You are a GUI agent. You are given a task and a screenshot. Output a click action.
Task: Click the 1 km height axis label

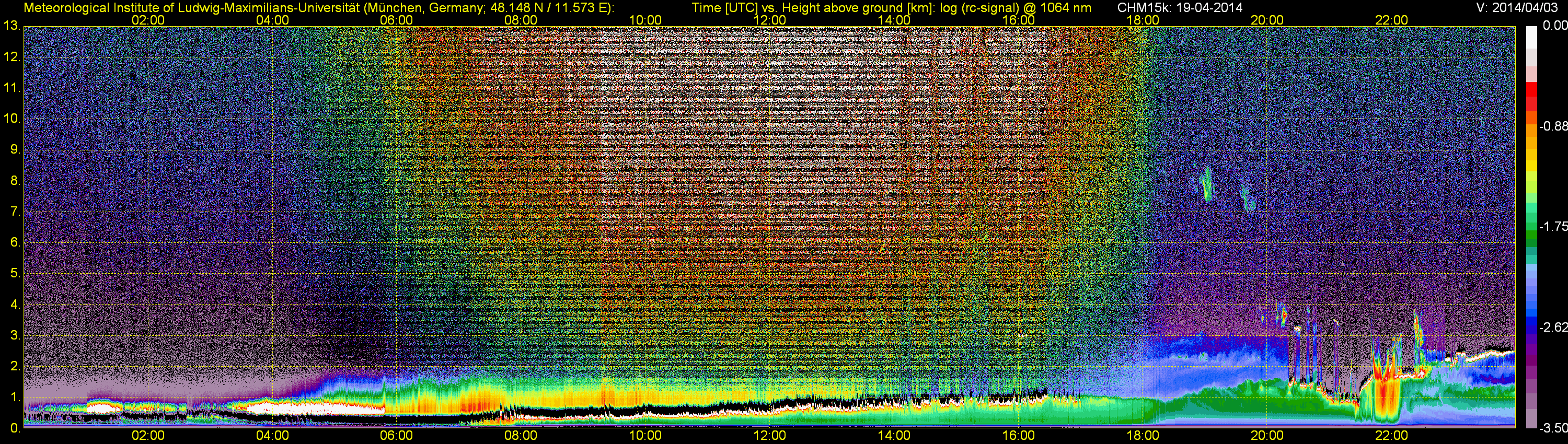tap(15, 397)
